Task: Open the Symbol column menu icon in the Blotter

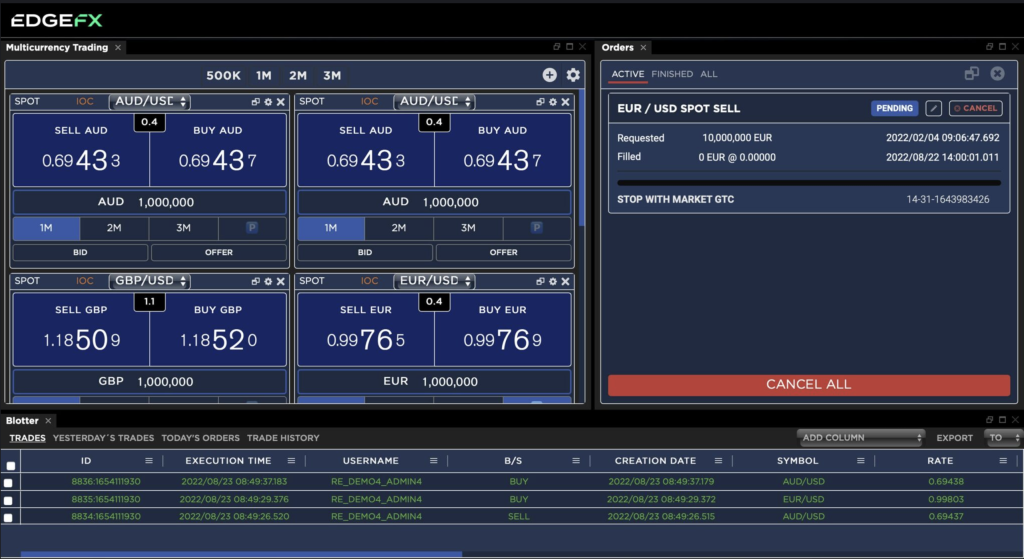Action: [x=860, y=461]
